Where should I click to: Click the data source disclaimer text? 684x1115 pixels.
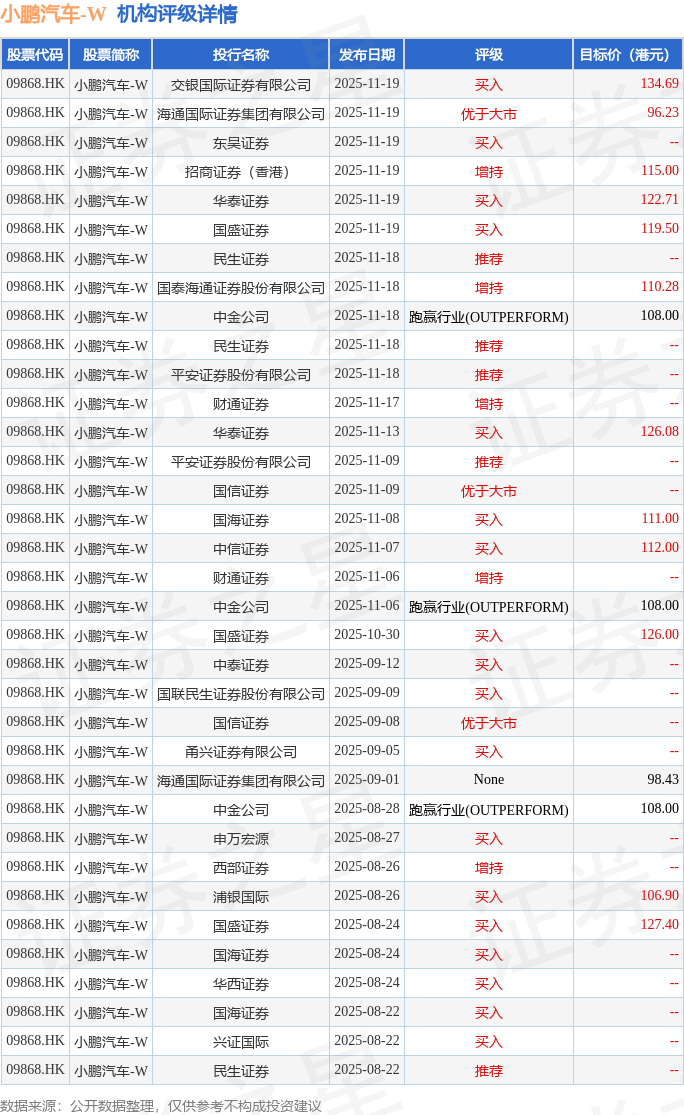161,1106
